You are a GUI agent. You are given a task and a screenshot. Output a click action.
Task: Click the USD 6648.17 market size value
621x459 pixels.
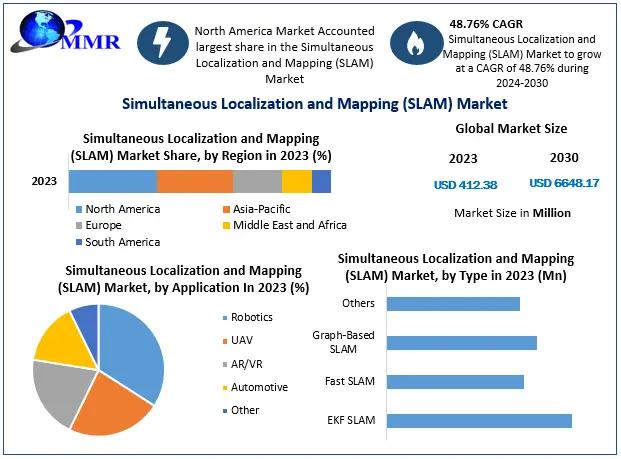click(564, 183)
